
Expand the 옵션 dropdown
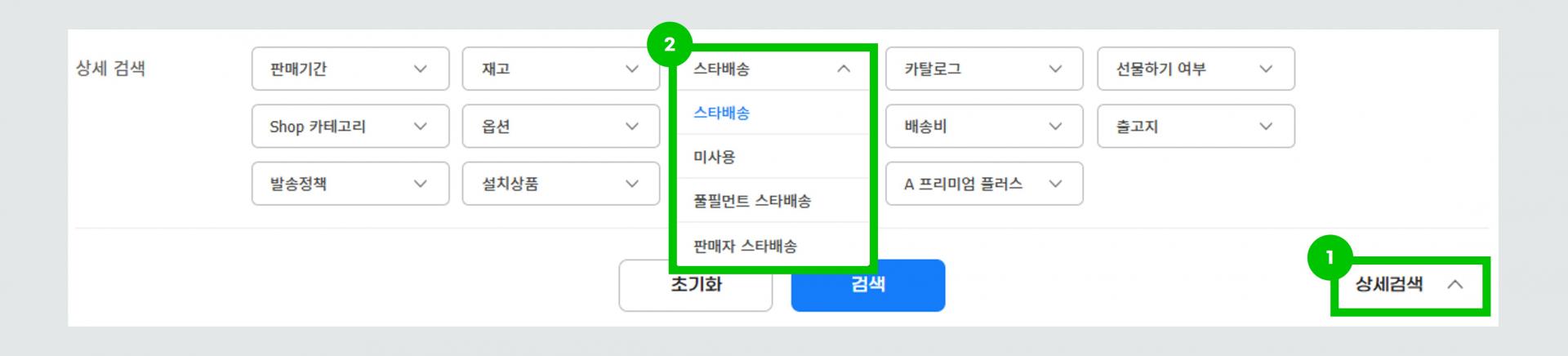(560, 127)
